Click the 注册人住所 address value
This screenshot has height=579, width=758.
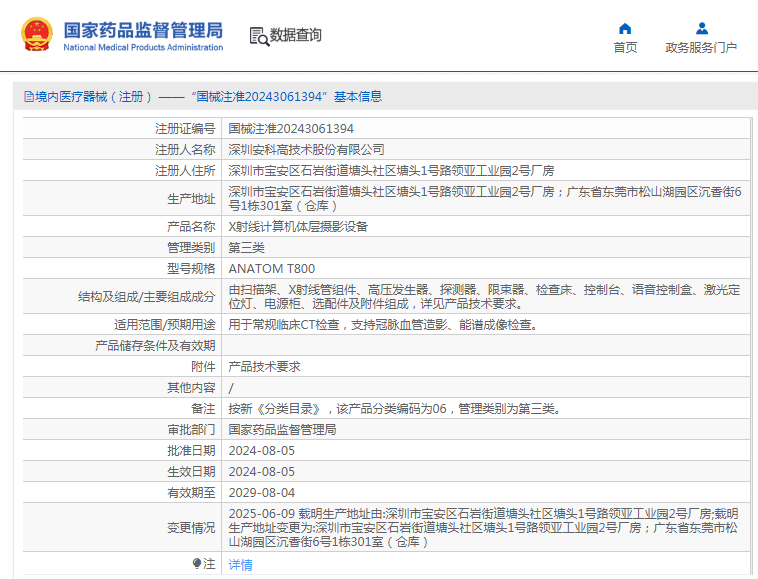[x=391, y=171]
